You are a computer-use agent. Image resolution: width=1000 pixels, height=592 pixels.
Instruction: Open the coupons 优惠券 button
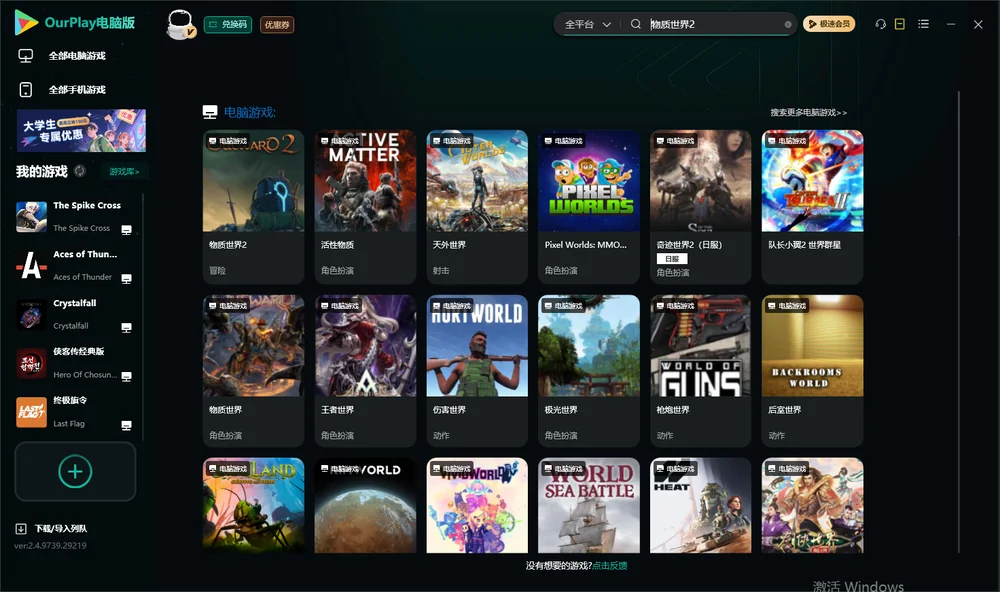(x=277, y=24)
